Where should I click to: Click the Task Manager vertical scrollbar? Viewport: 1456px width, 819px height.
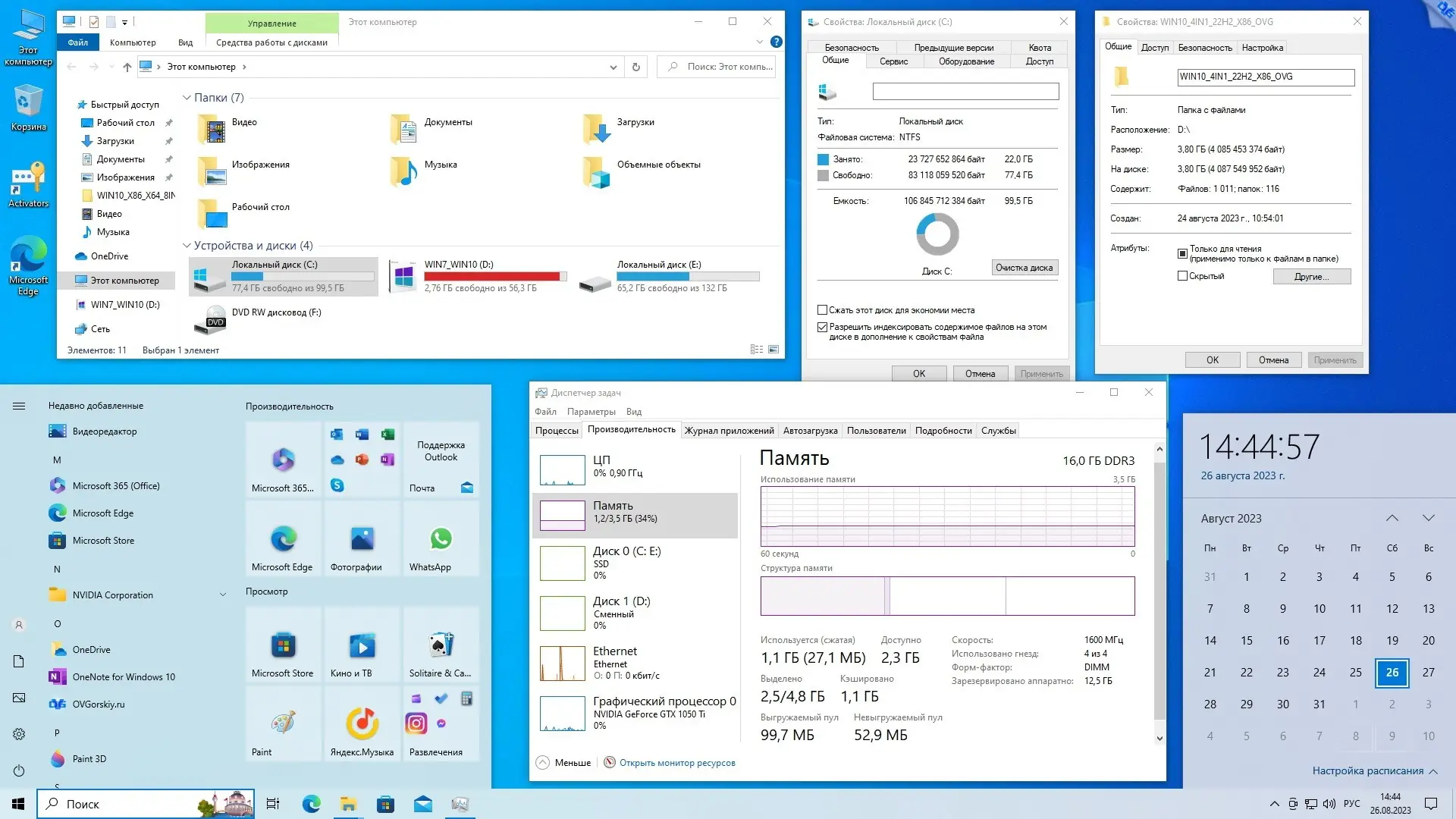tap(1159, 591)
